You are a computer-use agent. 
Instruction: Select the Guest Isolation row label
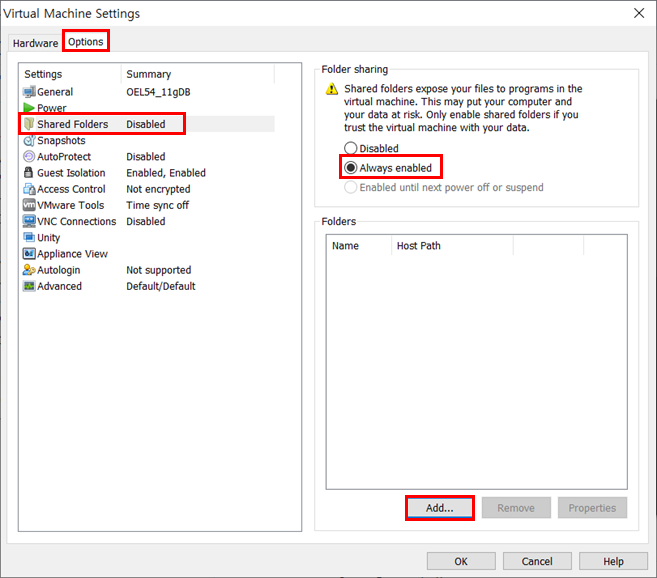[71, 173]
